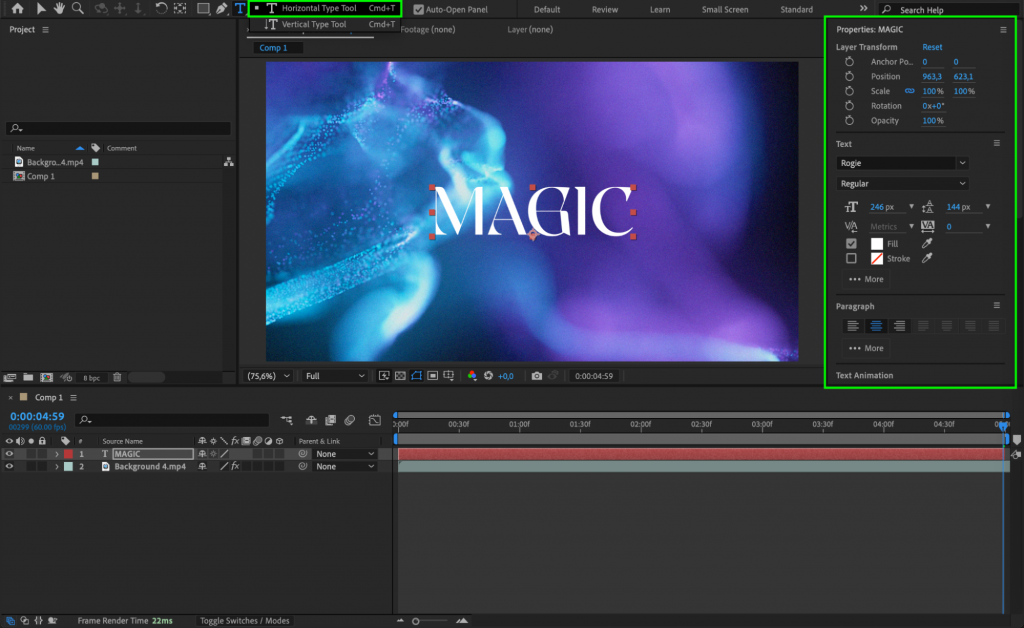The width and height of the screenshot is (1024, 628).
Task: Click the Rotation tool icon
Action: coord(160,9)
